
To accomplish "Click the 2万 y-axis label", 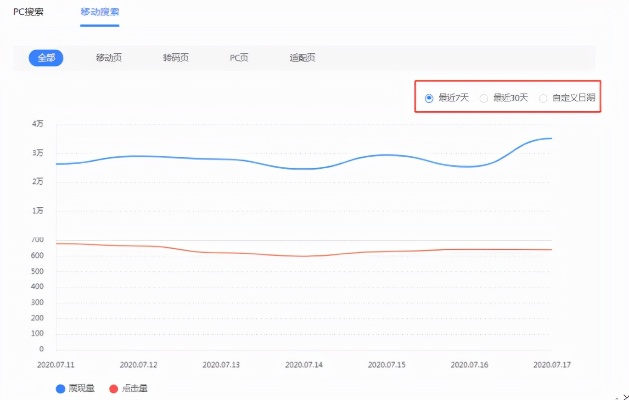I will [38, 182].
